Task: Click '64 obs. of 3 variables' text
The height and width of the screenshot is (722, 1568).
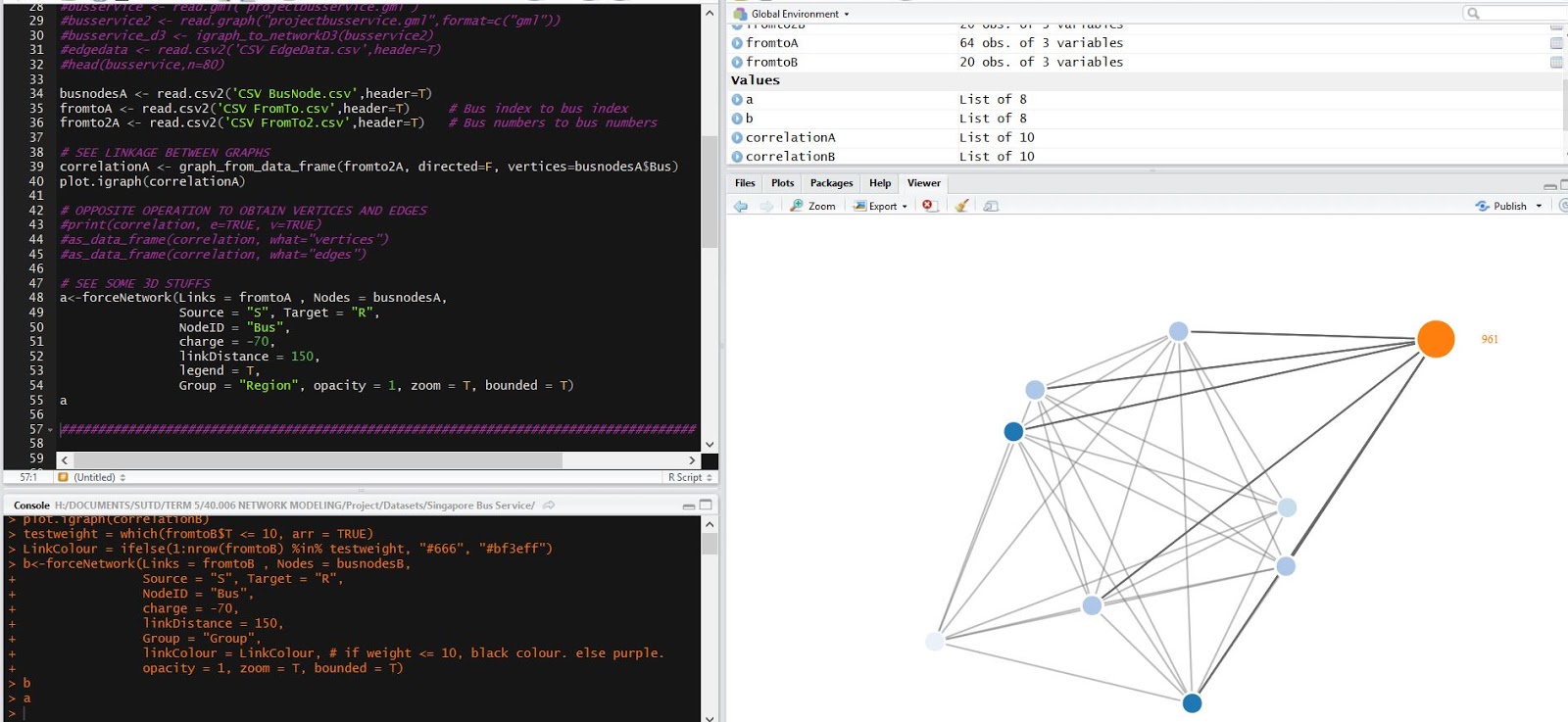Action: pyautogui.click(x=1041, y=43)
